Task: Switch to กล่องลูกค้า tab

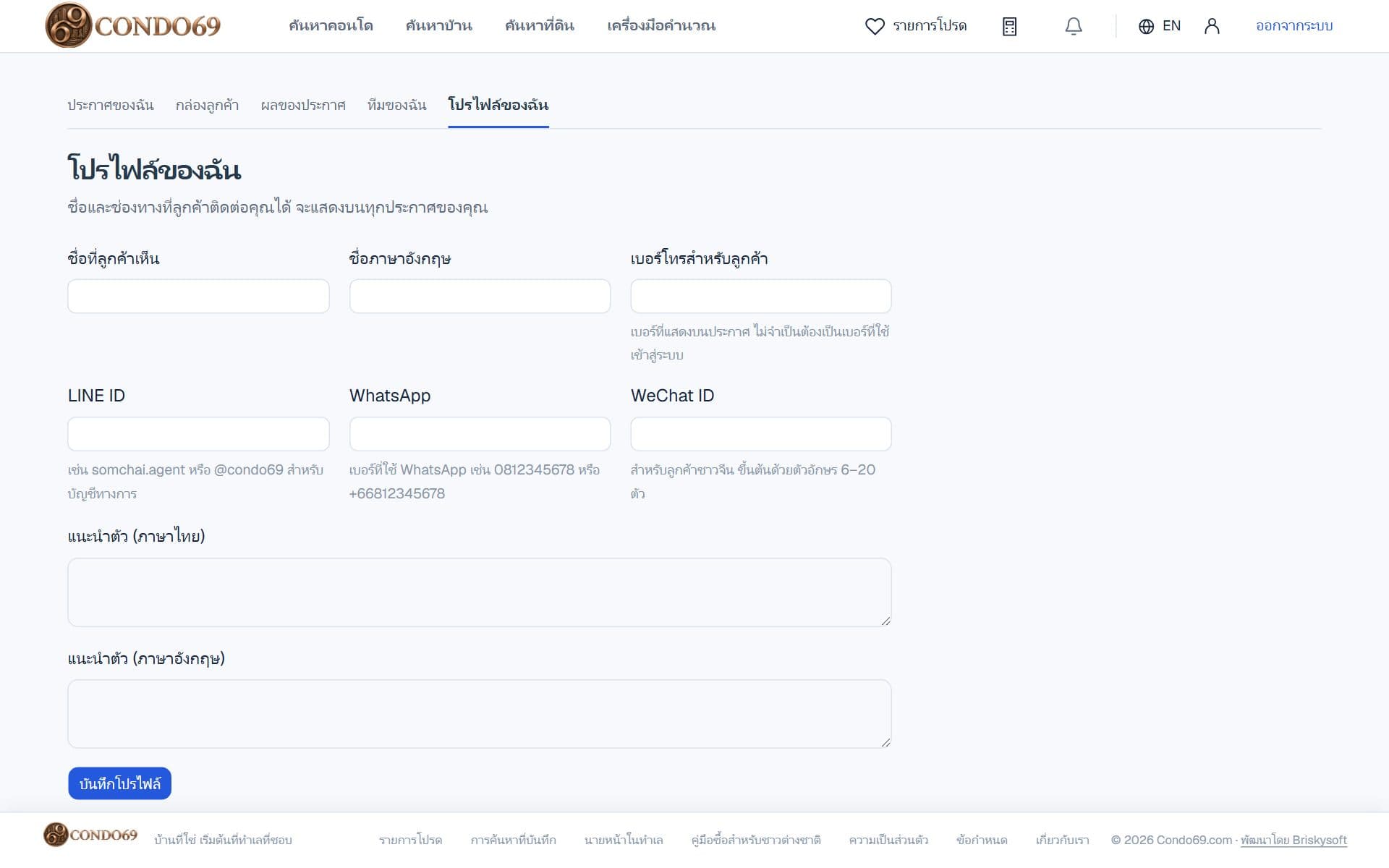Action: (207, 105)
